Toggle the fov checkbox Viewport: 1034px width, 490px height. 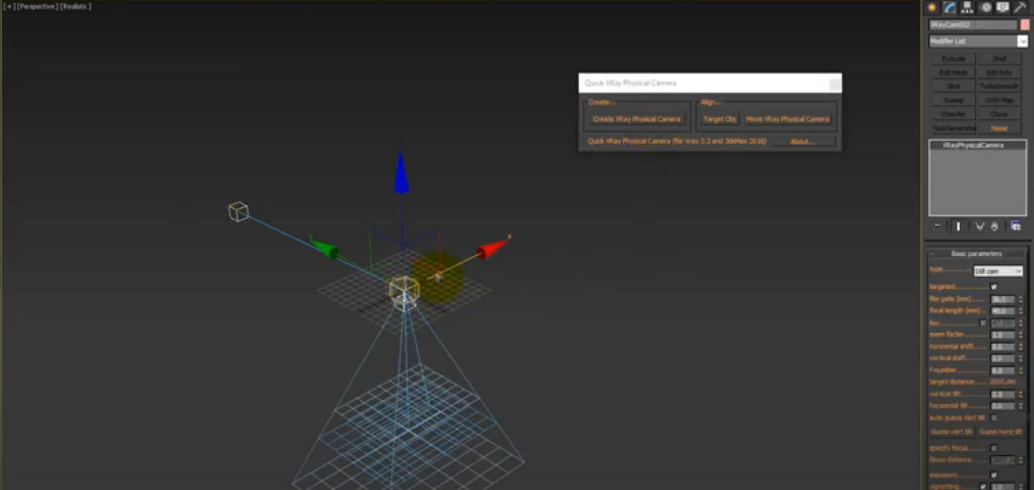click(983, 323)
